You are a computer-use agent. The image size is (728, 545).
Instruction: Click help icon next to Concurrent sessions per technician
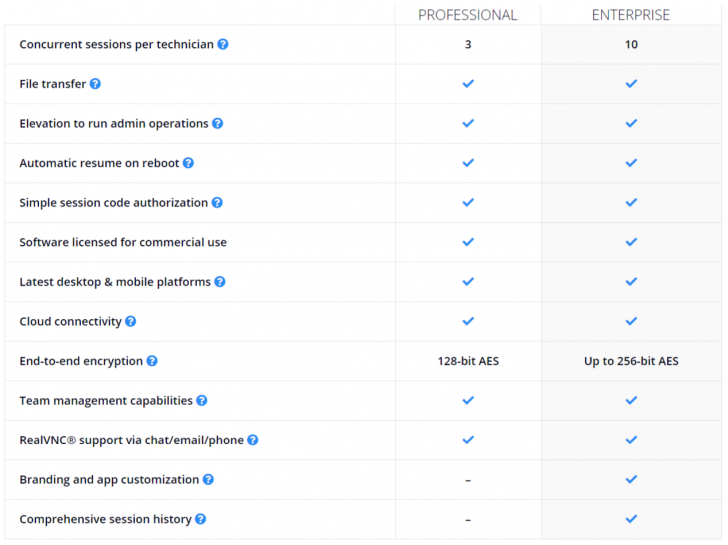(x=223, y=44)
